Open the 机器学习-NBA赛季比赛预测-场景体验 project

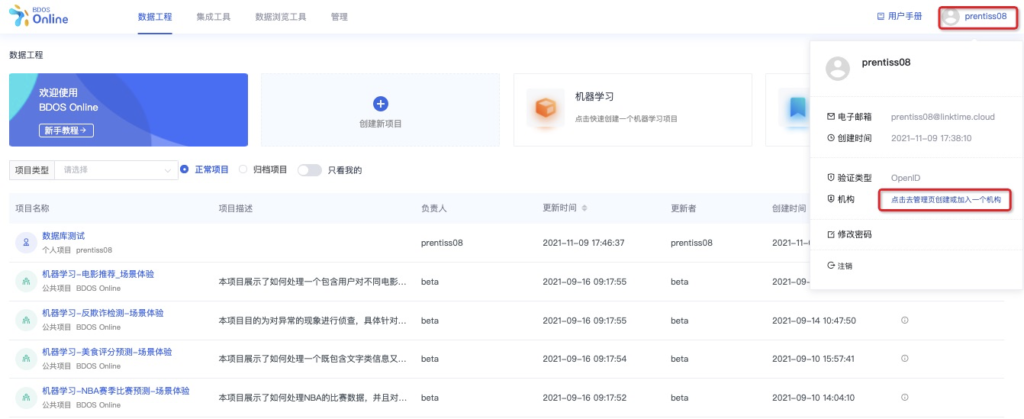(x=116, y=391)
